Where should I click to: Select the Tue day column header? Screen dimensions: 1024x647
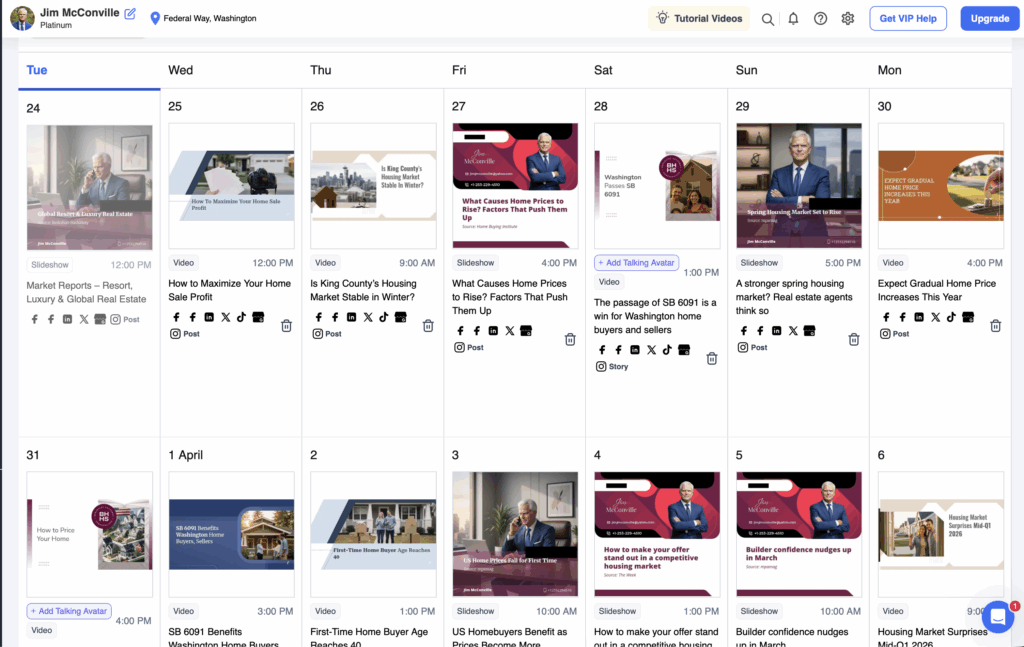[37, 70]
